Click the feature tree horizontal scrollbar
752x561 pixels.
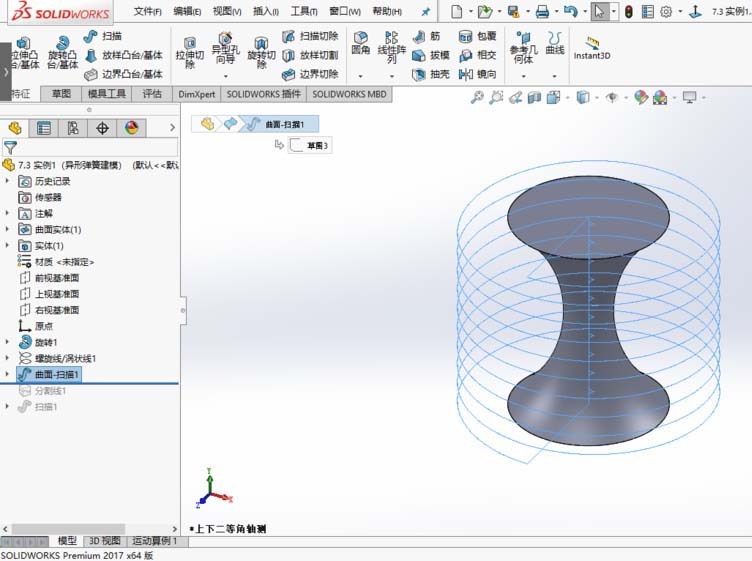[x=69, y=529]
